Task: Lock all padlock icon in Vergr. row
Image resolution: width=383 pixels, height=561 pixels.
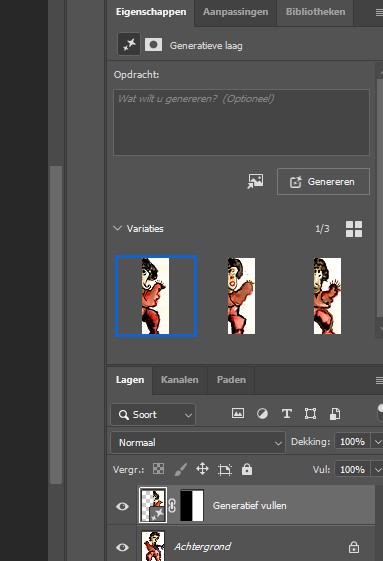Action: (247, 469)
